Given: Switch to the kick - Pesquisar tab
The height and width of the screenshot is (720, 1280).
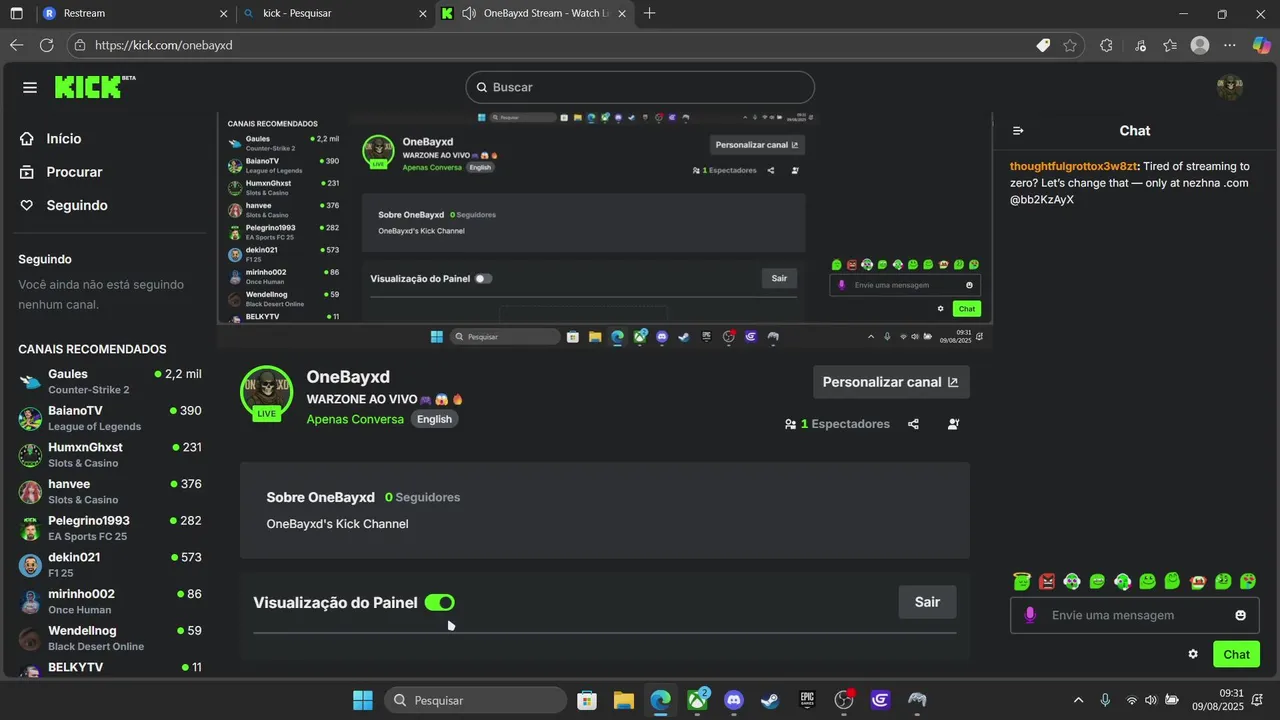Looking at the screenshot, I should tap(336, 14).
